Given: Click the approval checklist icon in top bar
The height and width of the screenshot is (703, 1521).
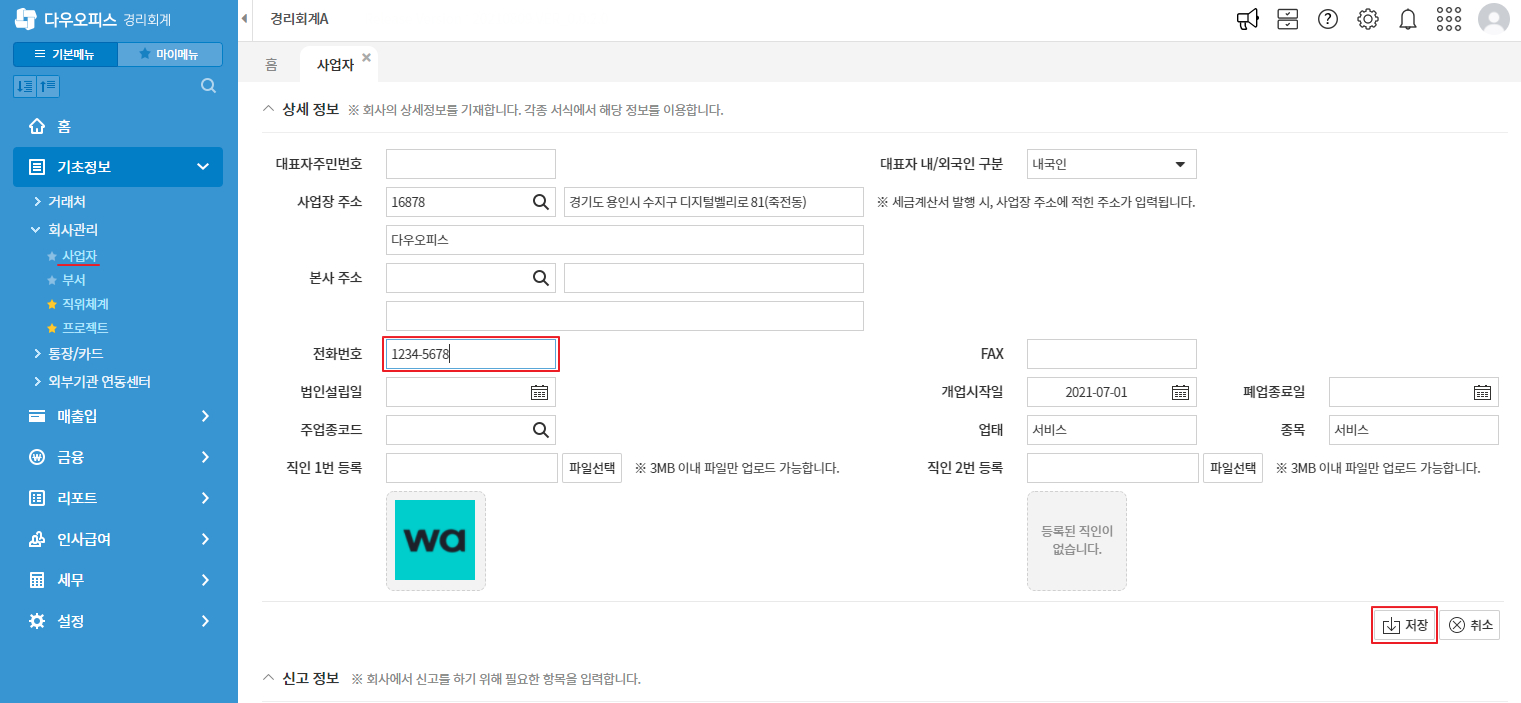Looking at the screenshot, I should click(x=1287, y=18).
